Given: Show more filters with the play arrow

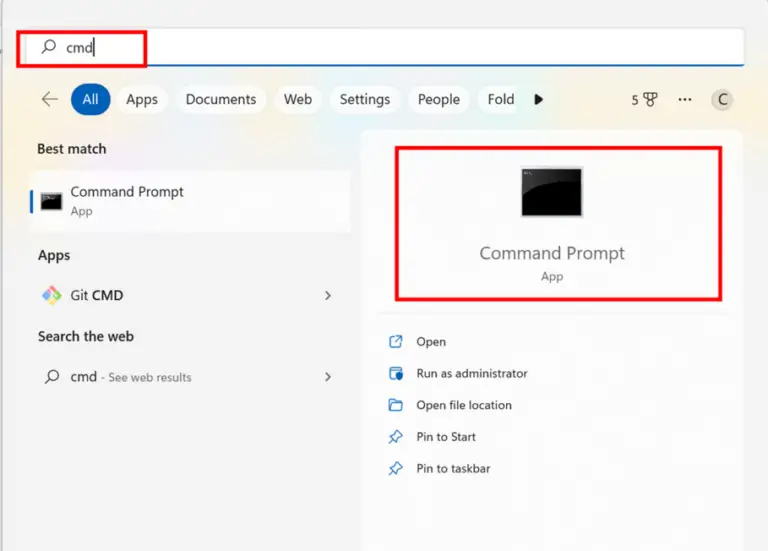Looking at the screenshot, I should coord(538,99).
